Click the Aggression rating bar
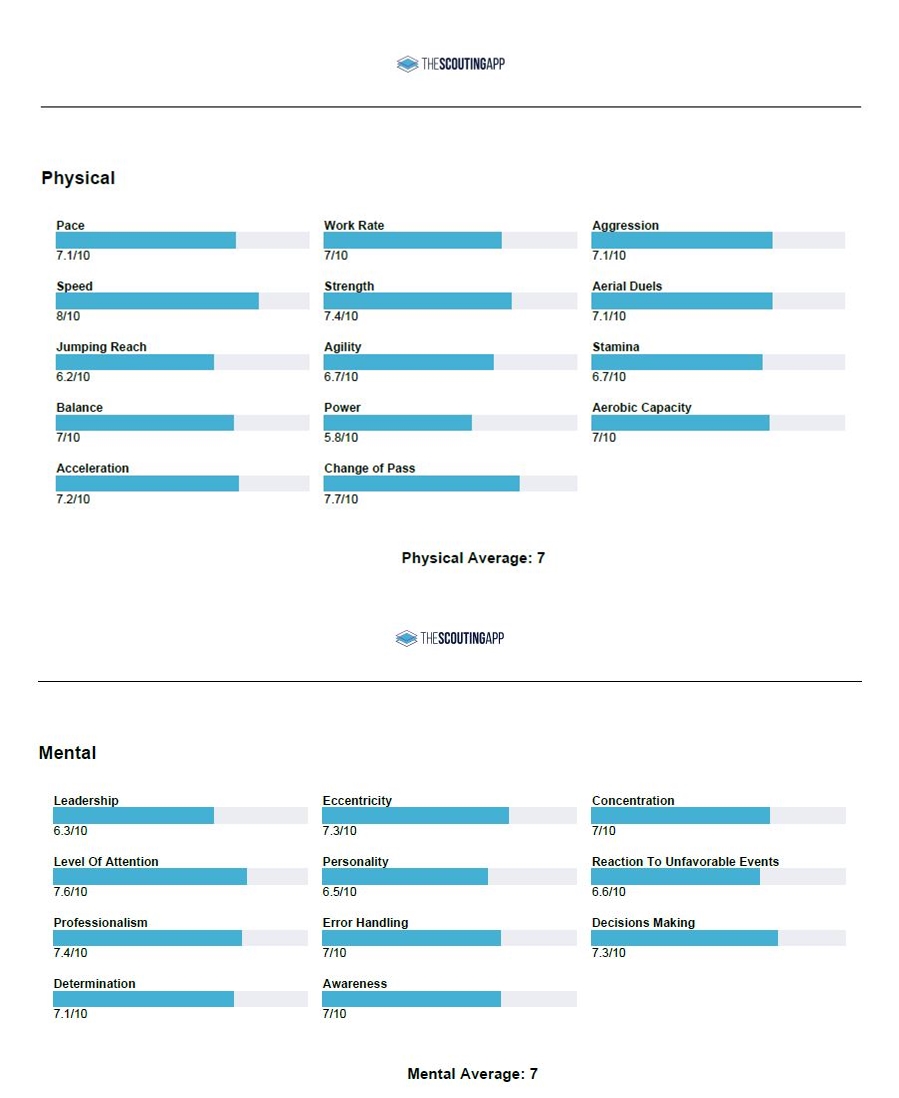 (x=718, y=240)
